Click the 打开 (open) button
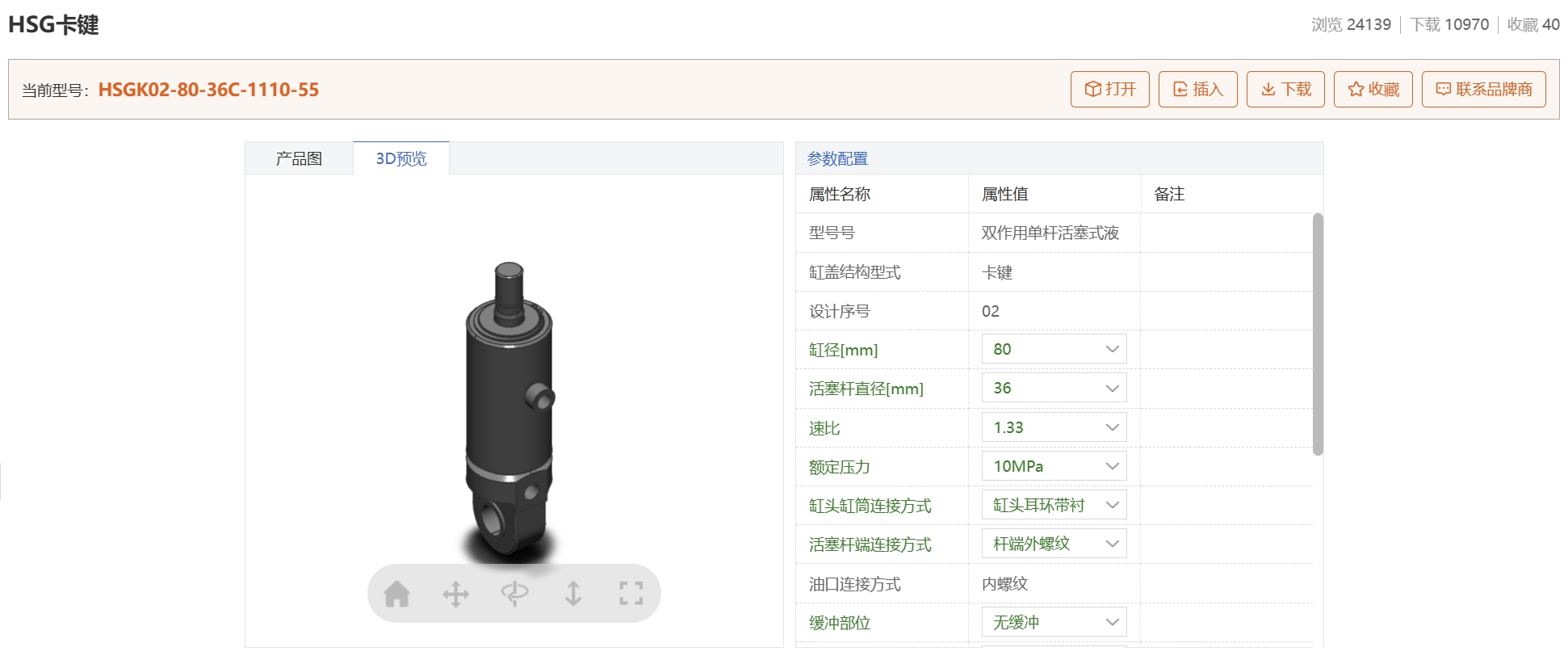This screenshot has width=1568, height=660. click(x=1110, y=89)
